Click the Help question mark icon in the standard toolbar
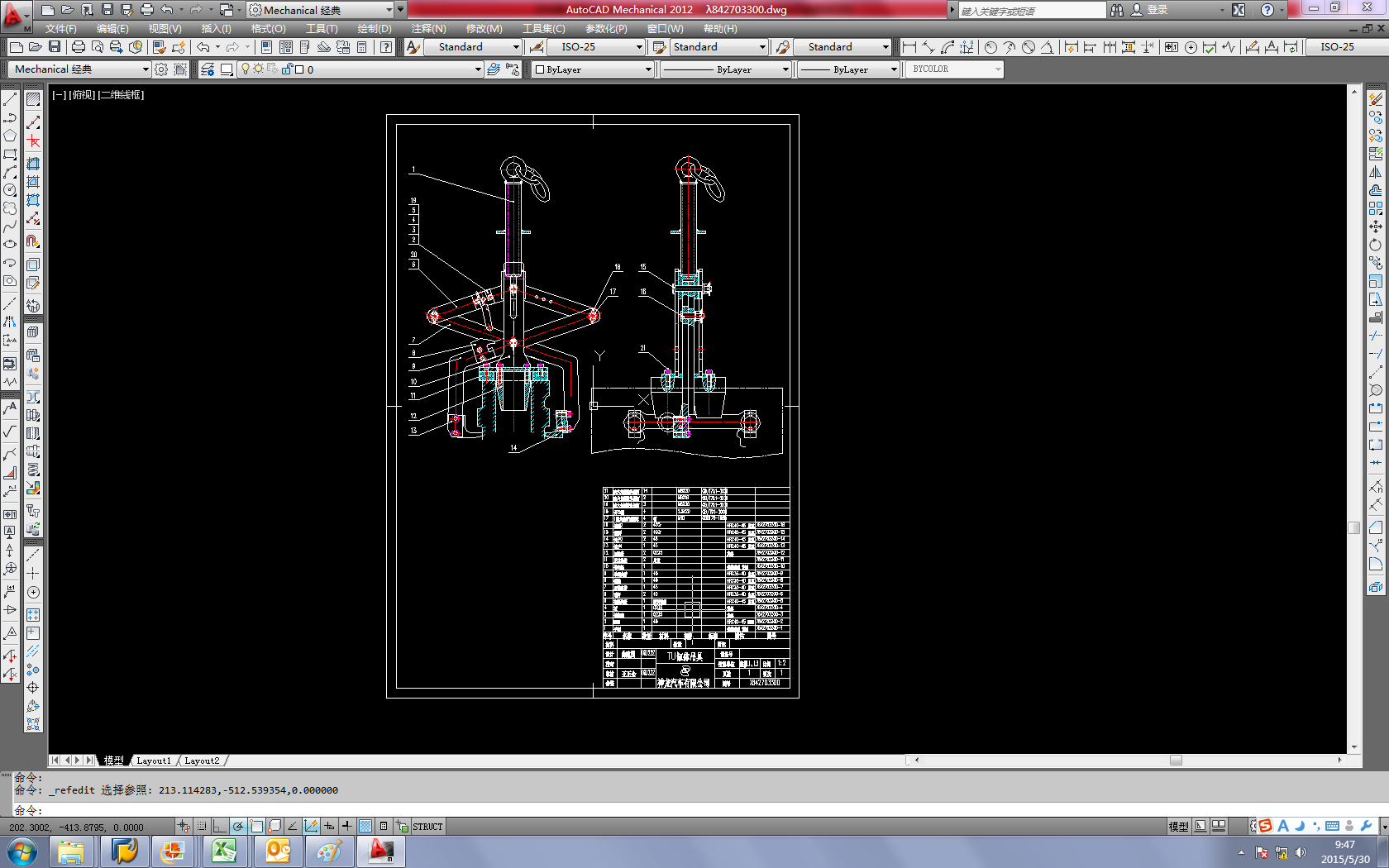Viewport: 1389px width, 868px height. pyautogui.click(x=386, y=47)
